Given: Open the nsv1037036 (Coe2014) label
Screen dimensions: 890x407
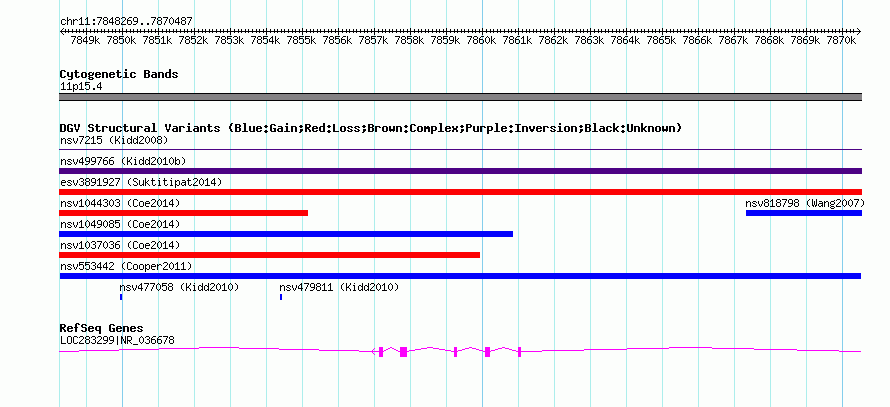Looking at the screenshot, I should (119, 245).
